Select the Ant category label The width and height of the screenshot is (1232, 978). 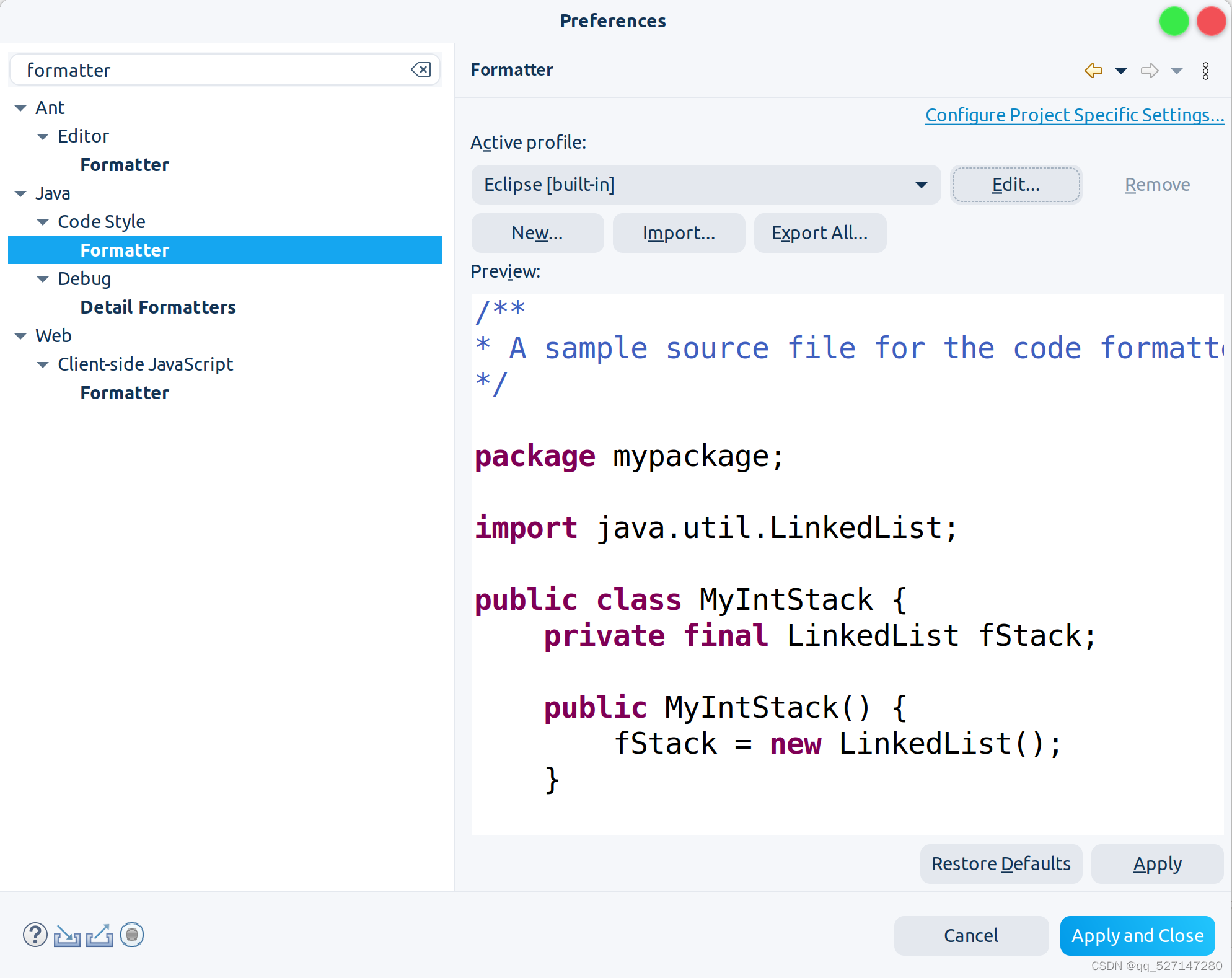pos(50,108)
